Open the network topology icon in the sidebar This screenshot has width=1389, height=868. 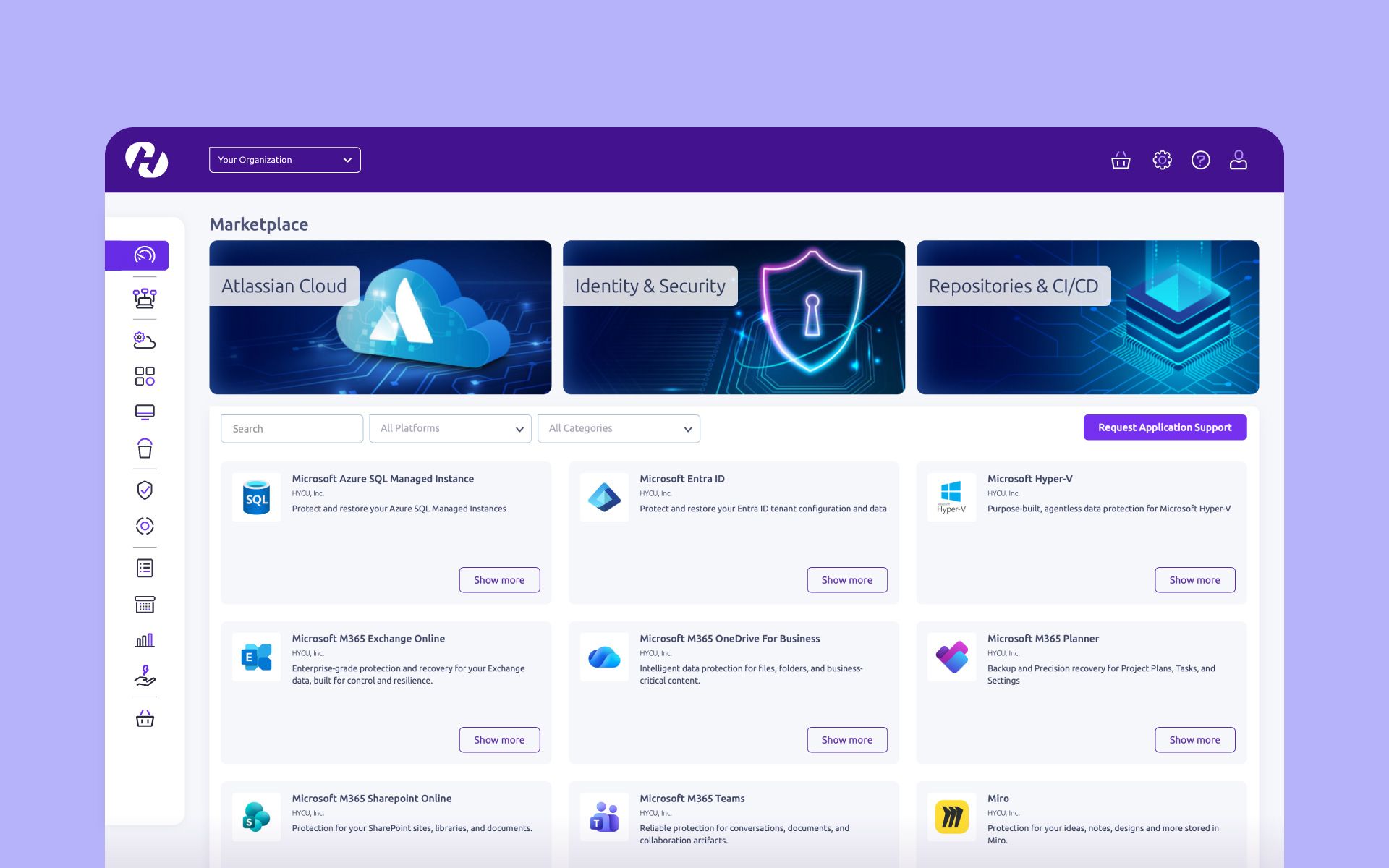click(x=145, y=298)
